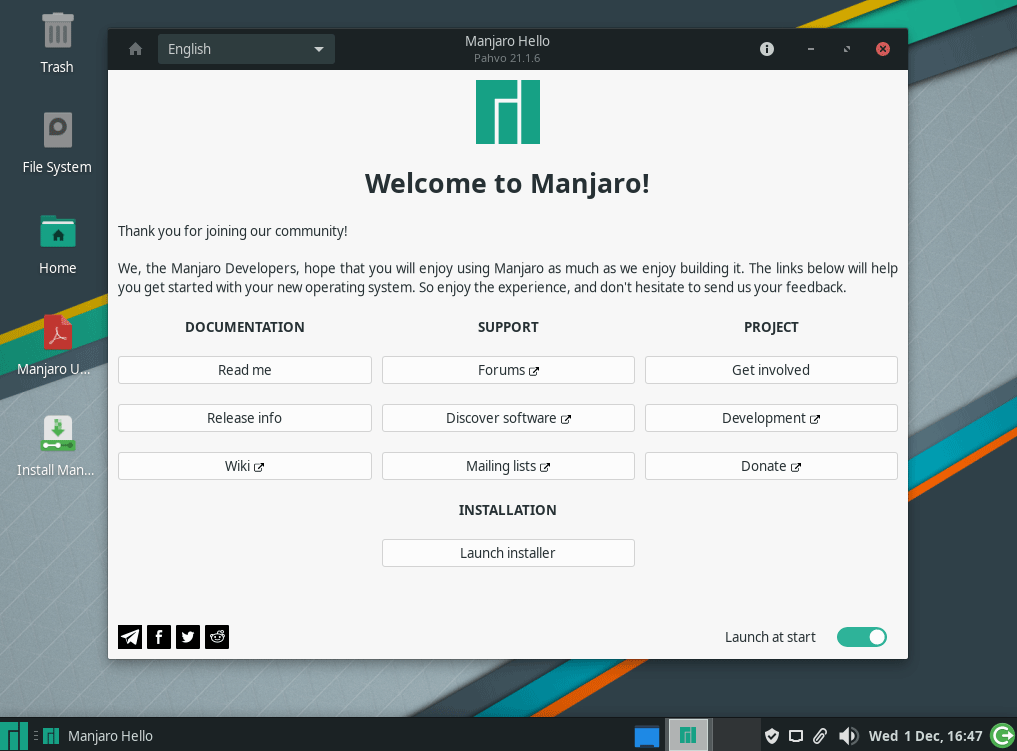This screenshot has height=751, width=1017.
Task: Maximize the Manjaro Hello window
Action: click(846, 49)
